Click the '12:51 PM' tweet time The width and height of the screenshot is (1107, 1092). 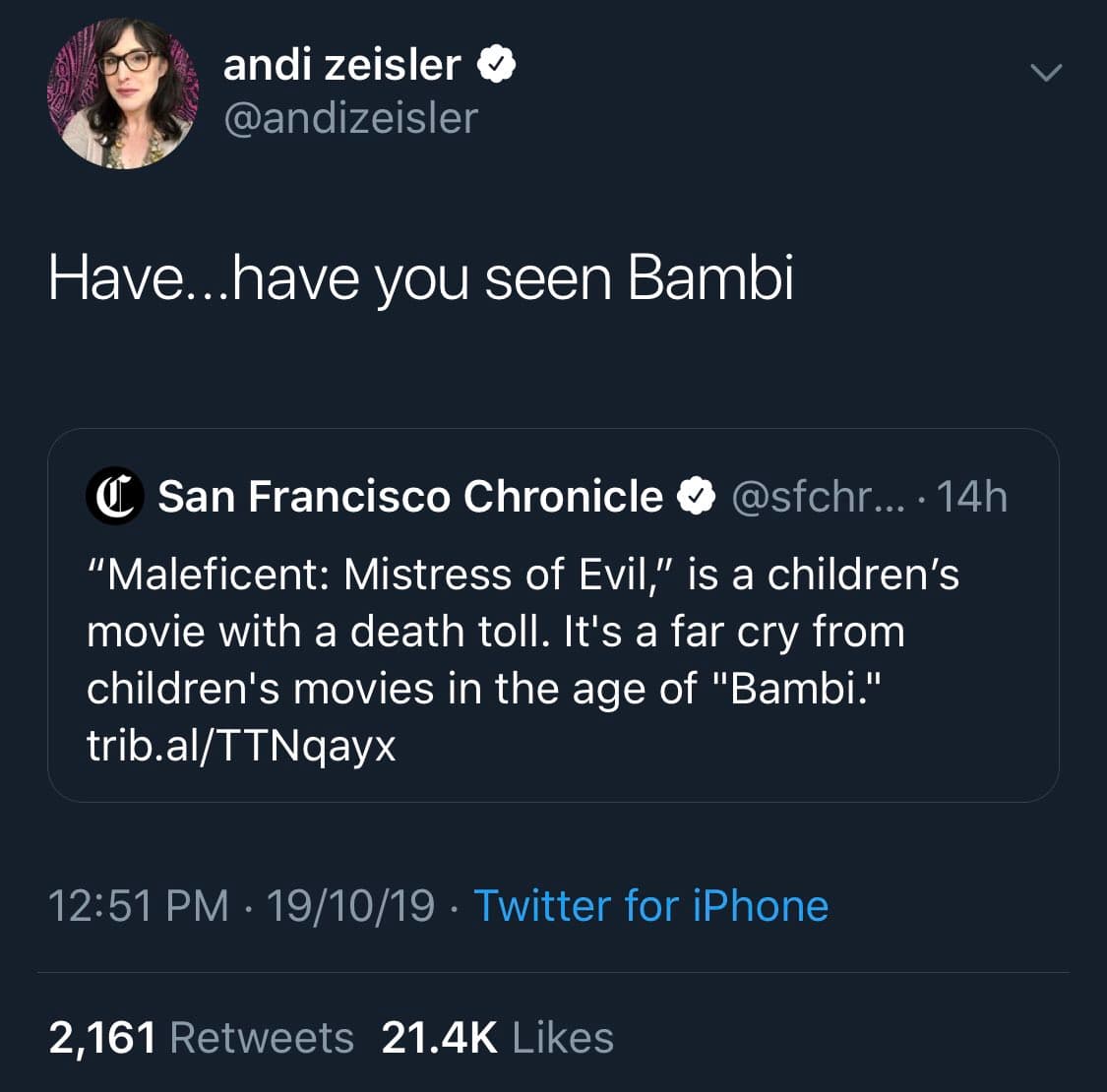138,905
